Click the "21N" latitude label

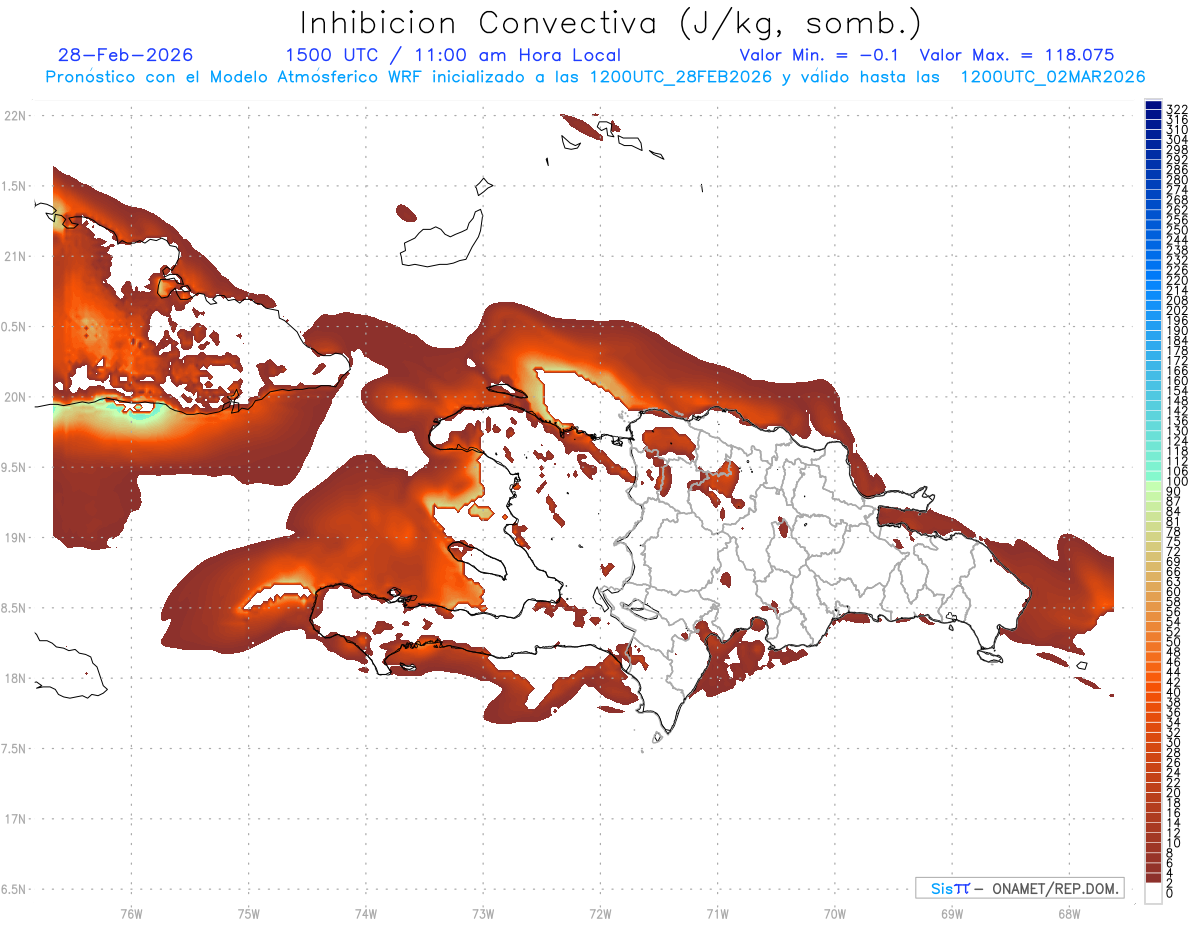click(15, 256)
